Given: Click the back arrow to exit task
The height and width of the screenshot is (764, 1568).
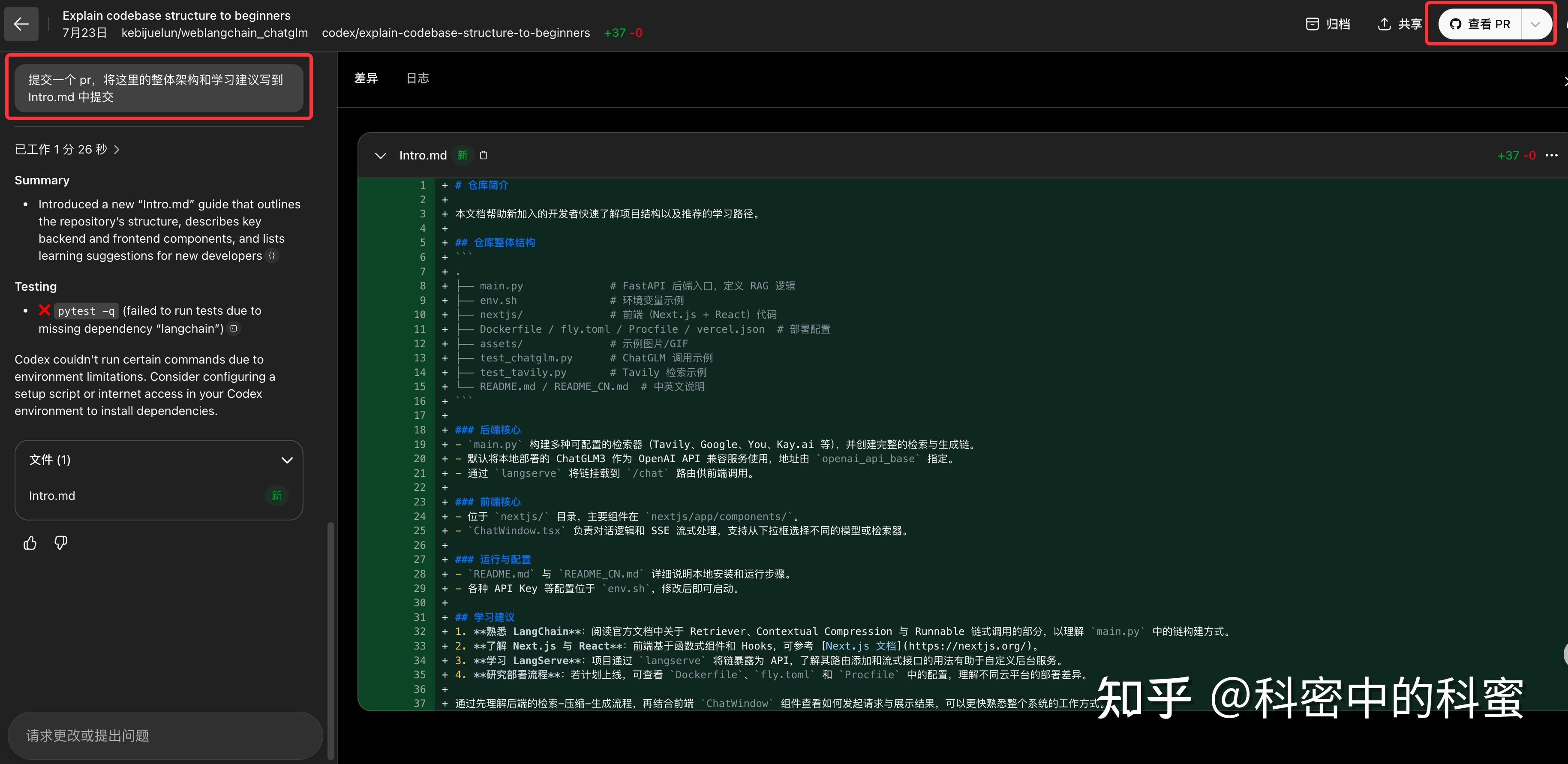Looking at the screenshot, I should 21,24.
